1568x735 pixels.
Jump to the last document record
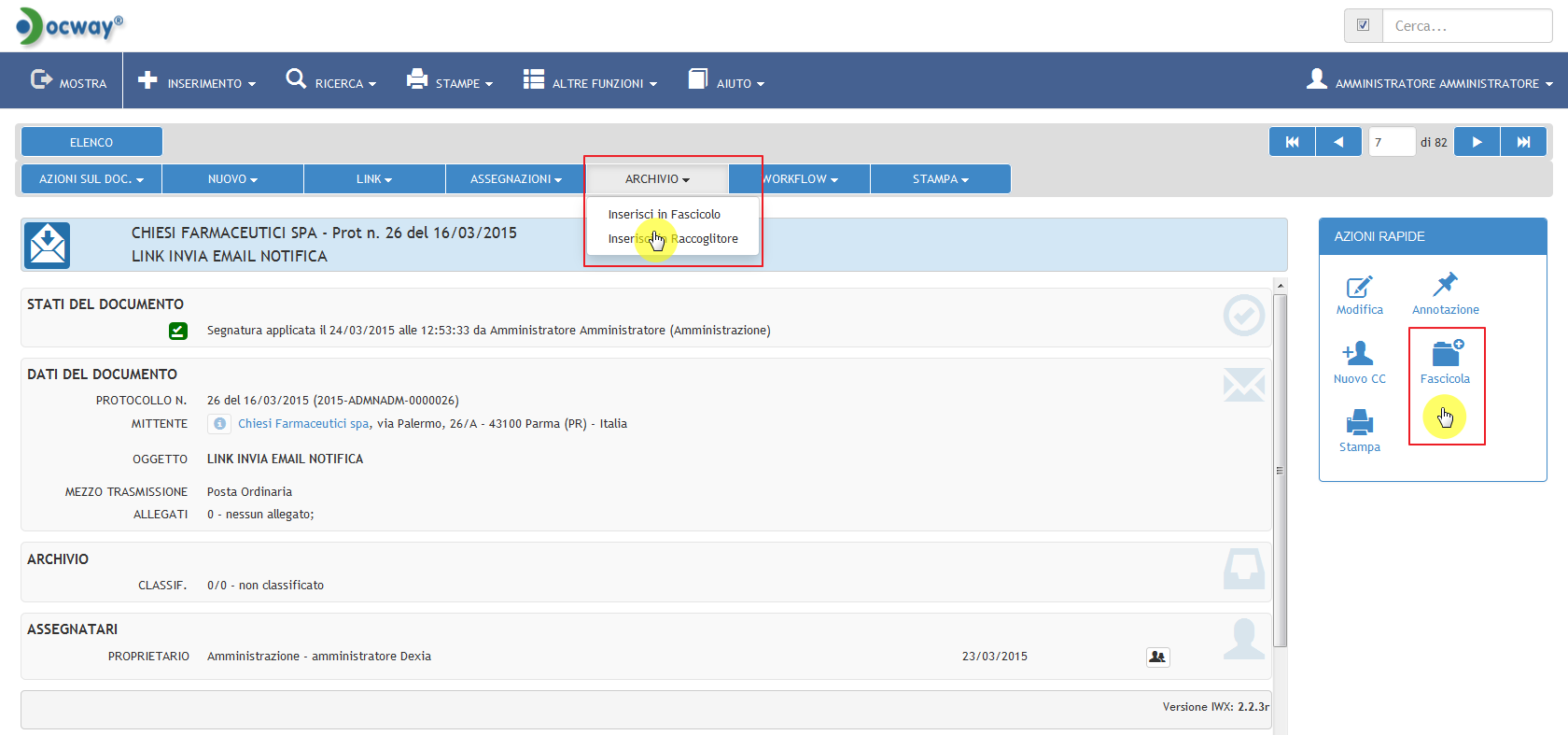coord(1523,142)
